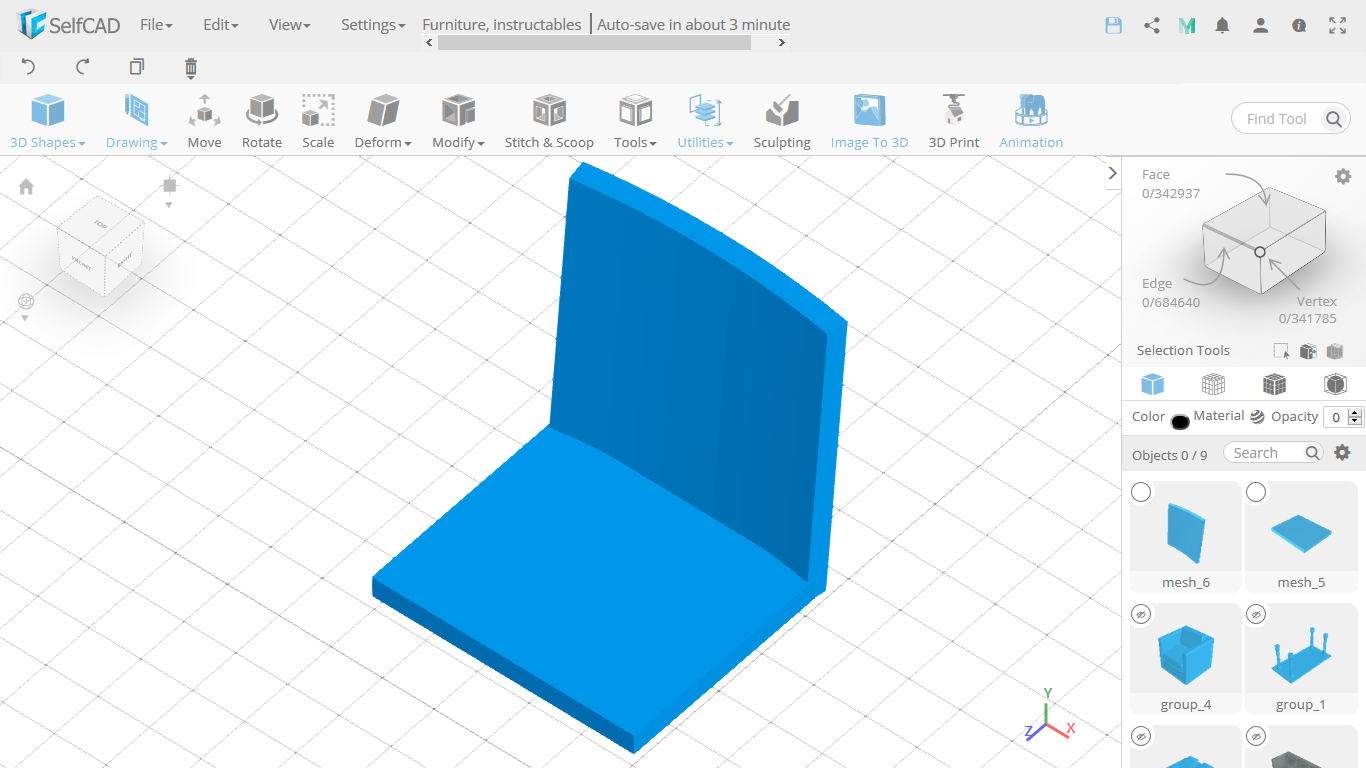Screen dimensions: 1366x768
Task: Expand the Modify tool dropdown
Action: point(458,121)
